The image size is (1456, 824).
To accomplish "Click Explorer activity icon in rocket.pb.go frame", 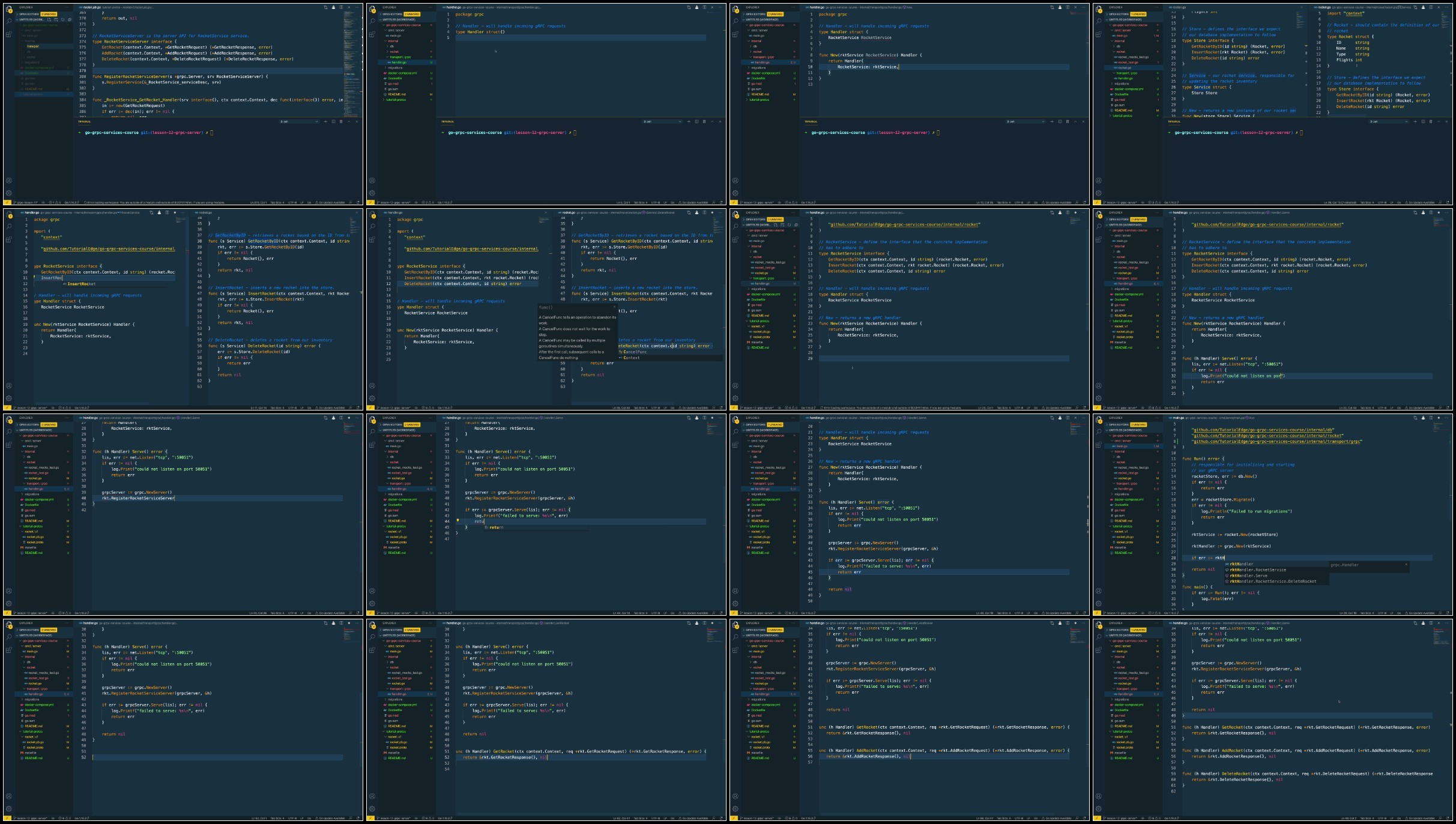I will pyautogui.click(x=9, y=9).
